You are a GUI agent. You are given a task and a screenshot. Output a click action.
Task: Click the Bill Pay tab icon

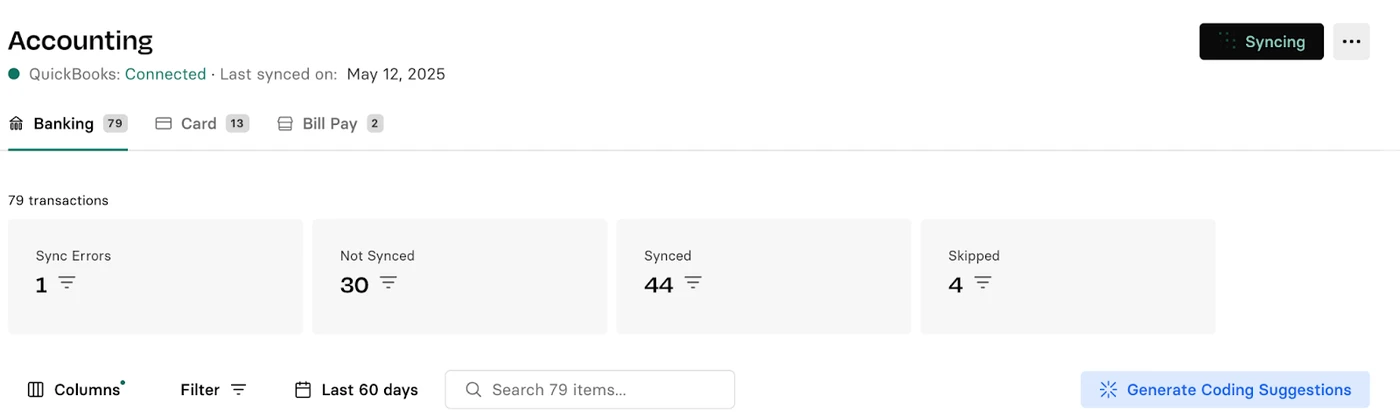285,124
